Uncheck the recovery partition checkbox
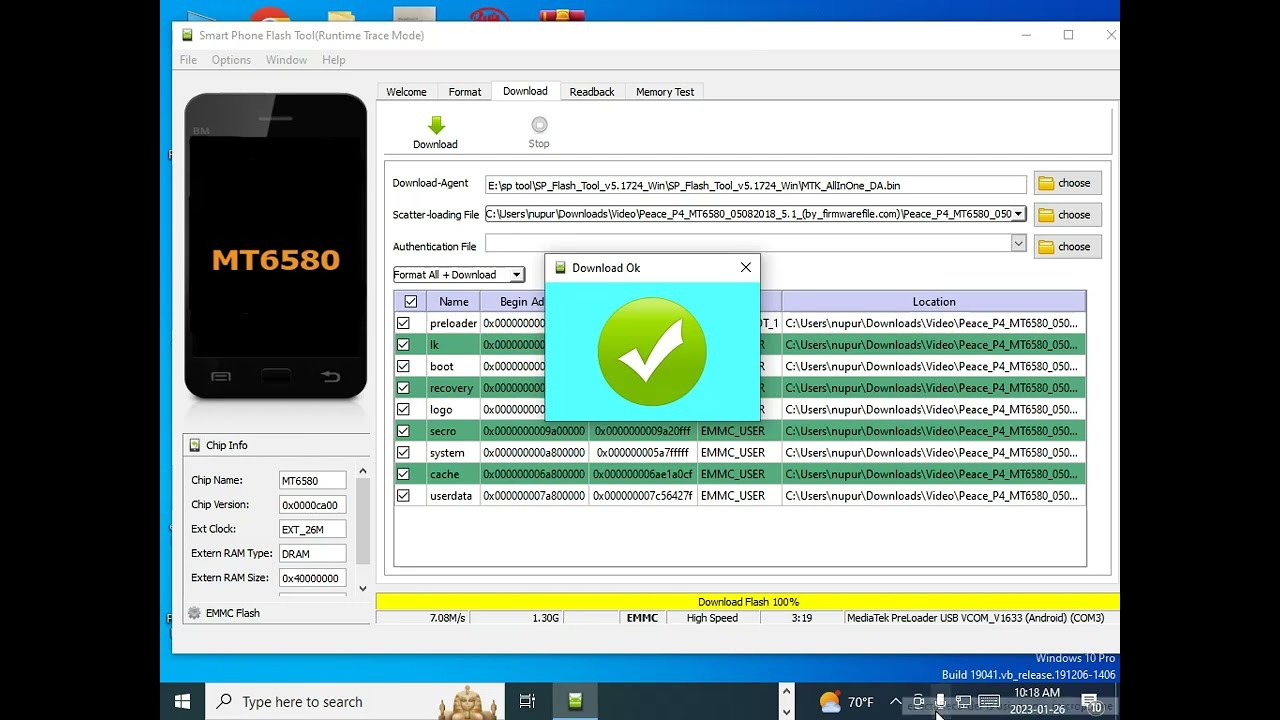The height and width of the screenshot is (720, 1280). click(x=403, y=387)
